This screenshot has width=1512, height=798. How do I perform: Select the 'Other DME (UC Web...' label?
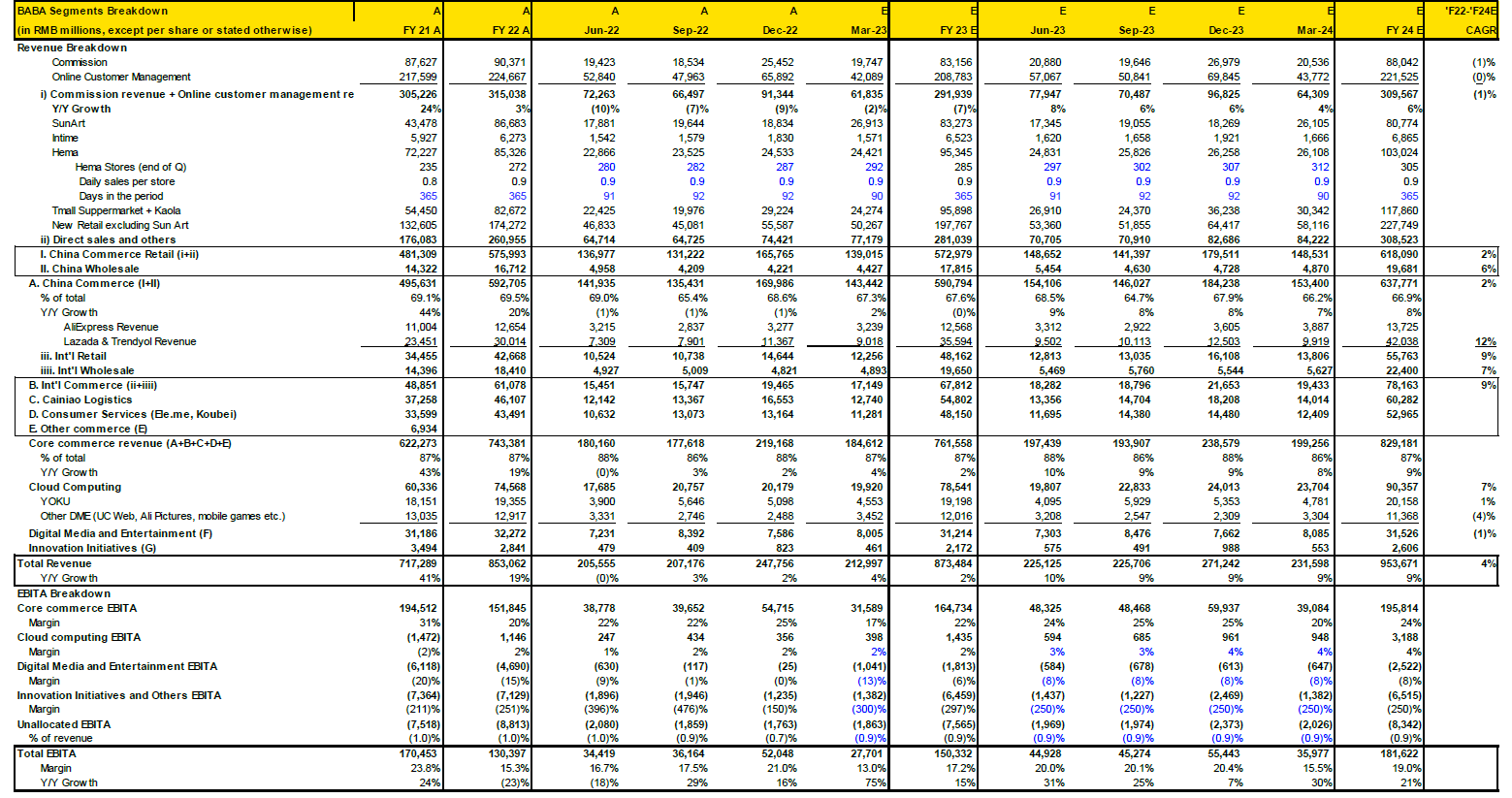click(162, 516)
